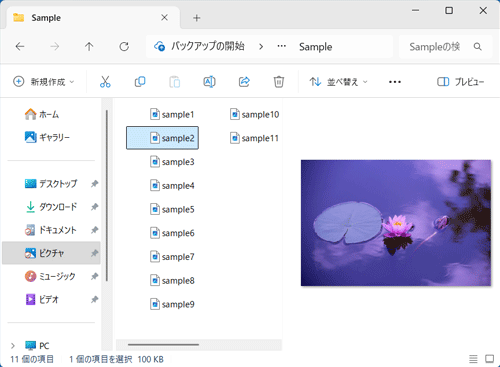Select the sample5 file
Image resolution: width=500 pixels, height=367 pixels.
click(172, 209)
